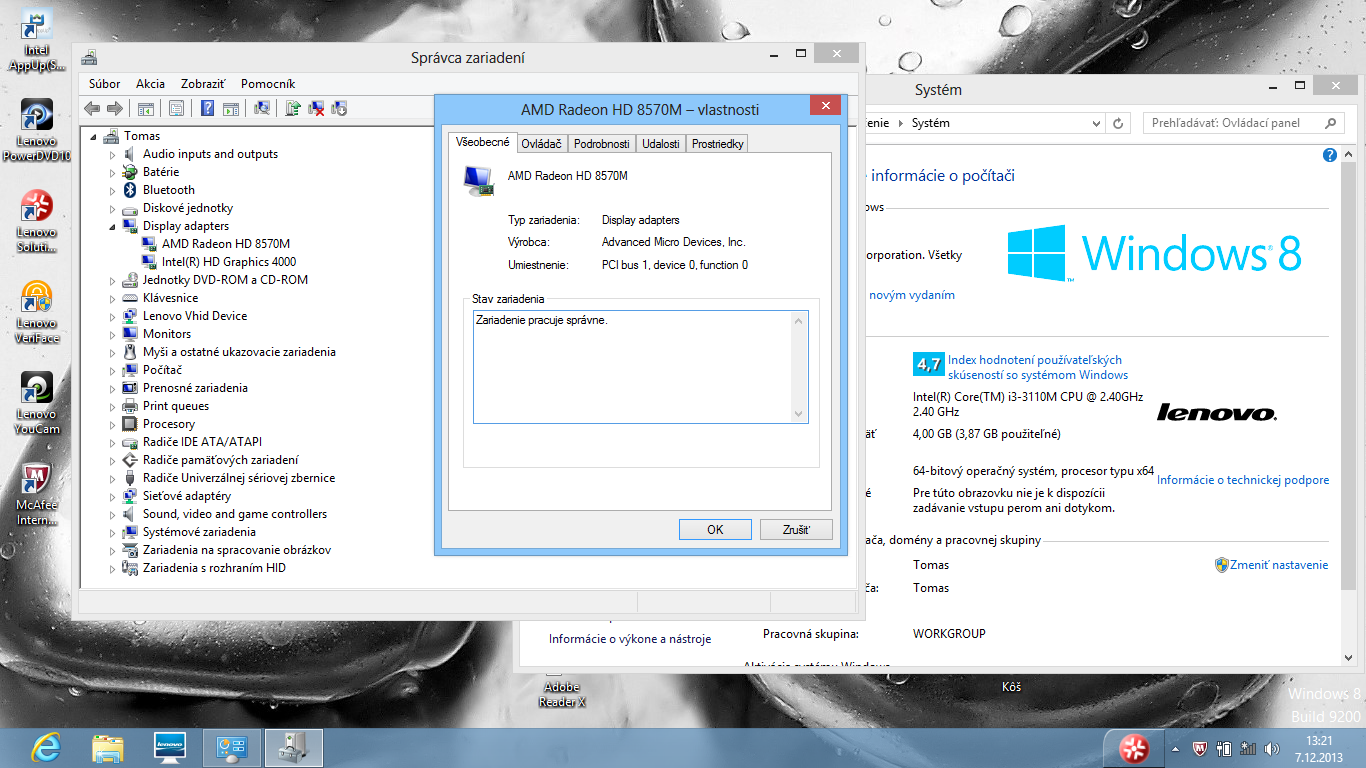Click the Intel AppUp desktop shortcut

[x=37, y=40]
